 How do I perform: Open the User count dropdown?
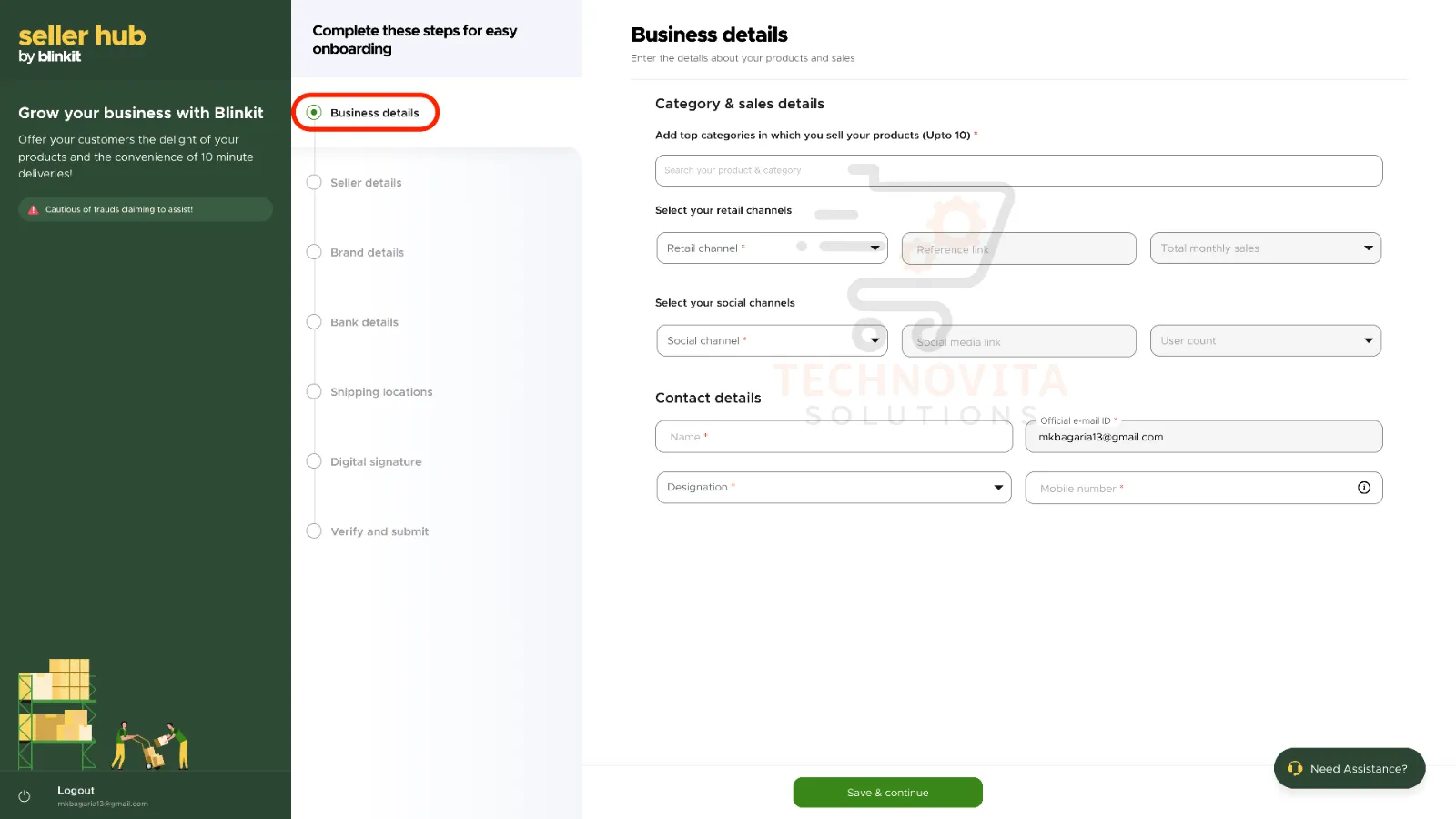pyautogui.click(x=1367, y=339)
